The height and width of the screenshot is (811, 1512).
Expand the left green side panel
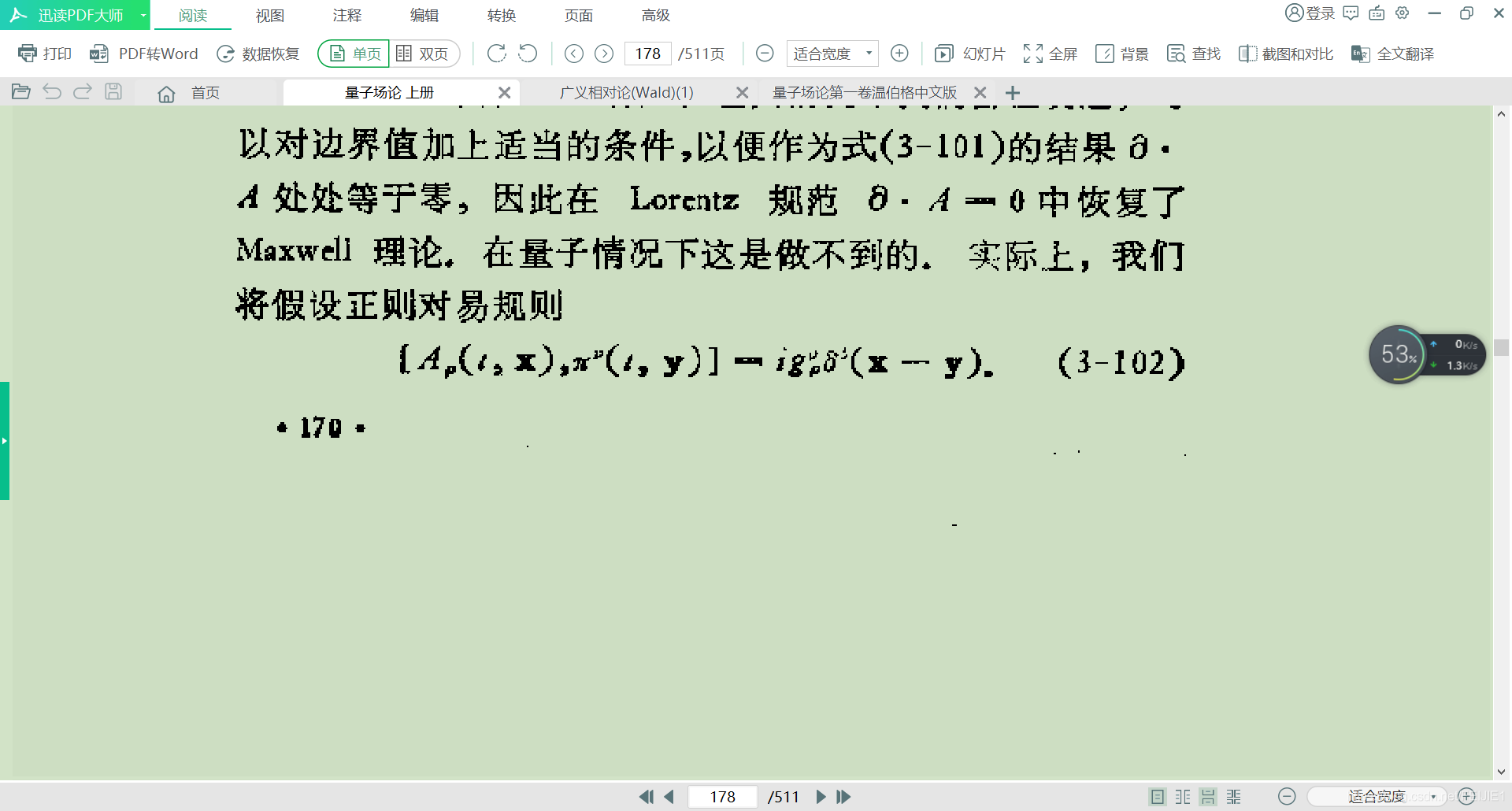(x=5, y=441)
